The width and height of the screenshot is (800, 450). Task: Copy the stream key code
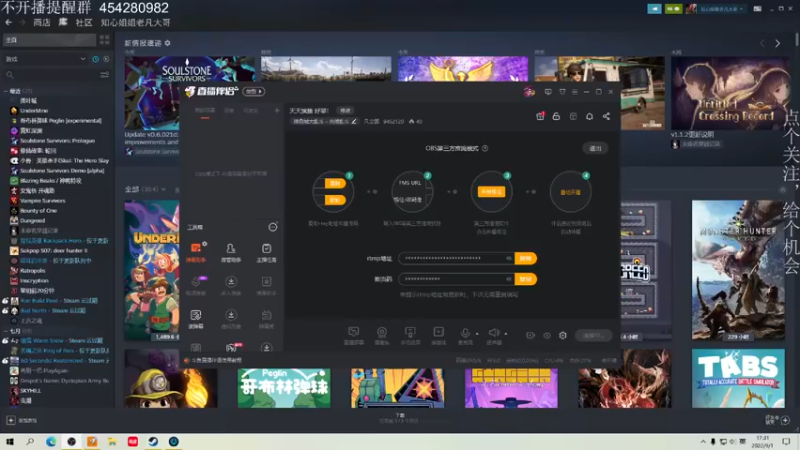526,279
